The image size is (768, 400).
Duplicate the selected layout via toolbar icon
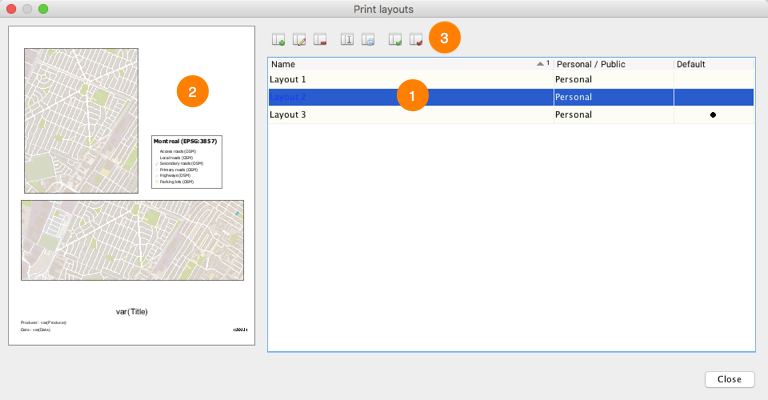point(368,41)
